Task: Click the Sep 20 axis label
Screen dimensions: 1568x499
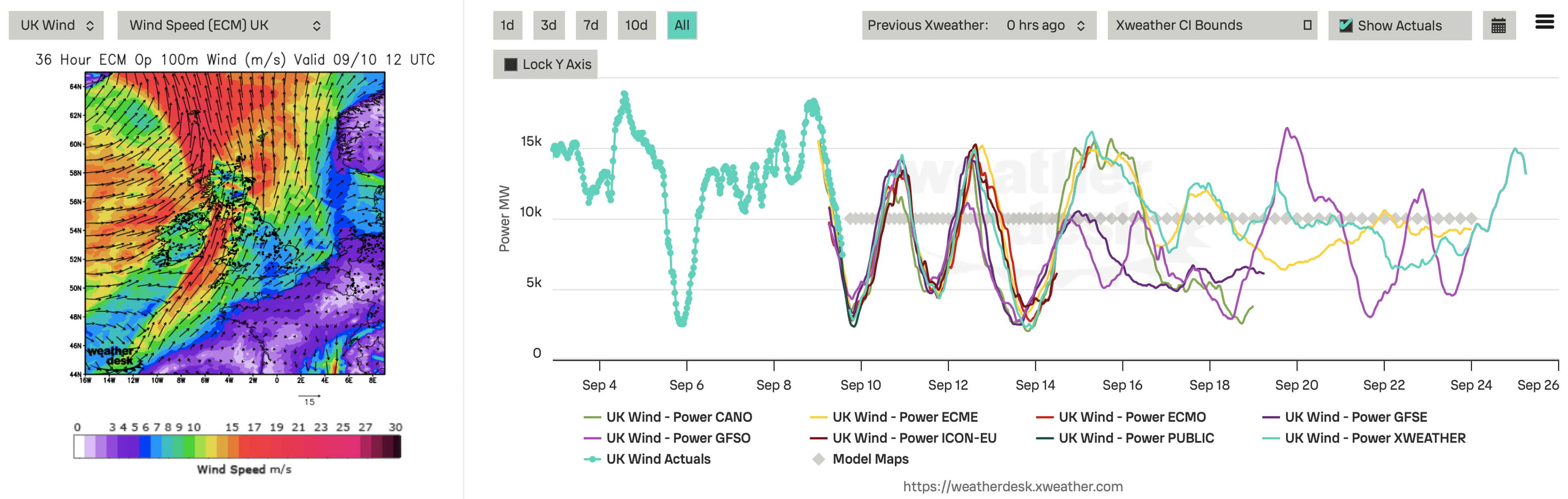Action: [x=1296, y=385]
